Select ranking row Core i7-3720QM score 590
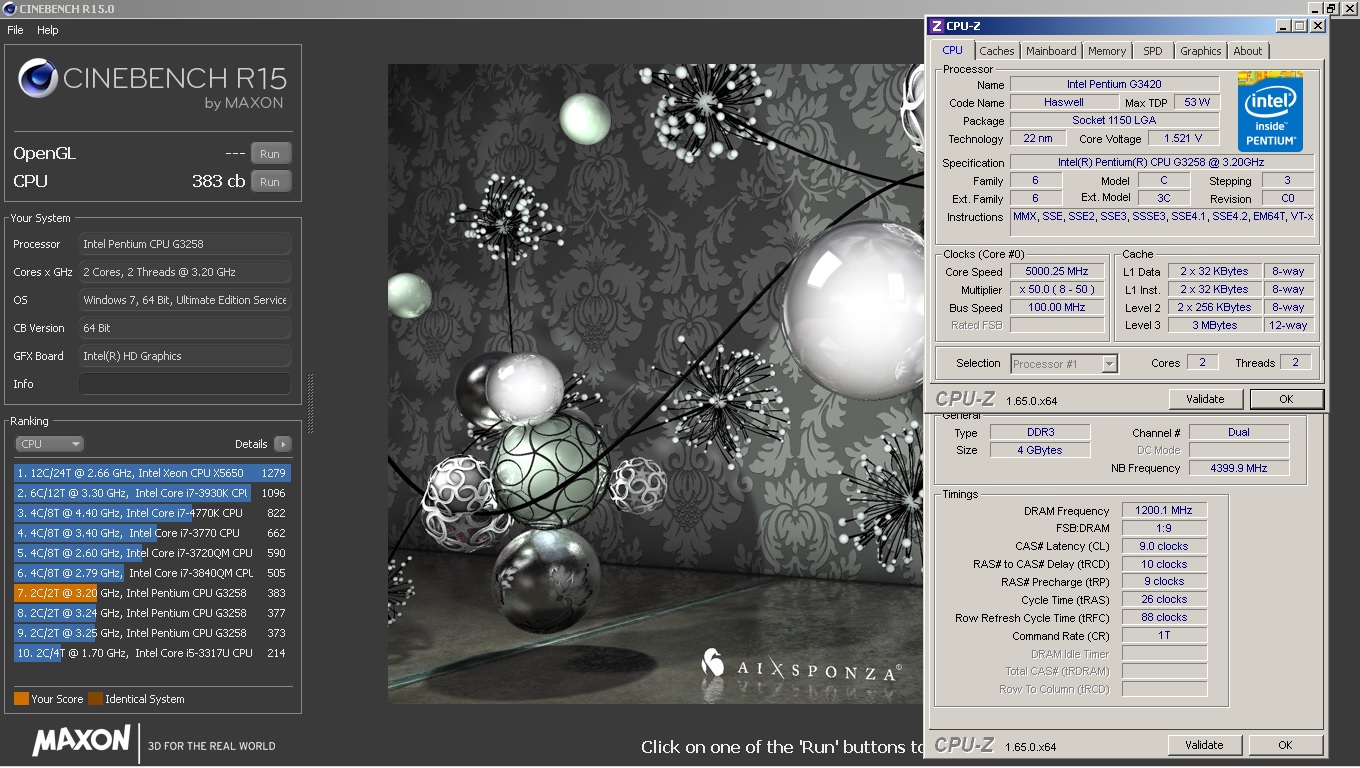This screenshot has height=768, width=1360. pos(152,553)
